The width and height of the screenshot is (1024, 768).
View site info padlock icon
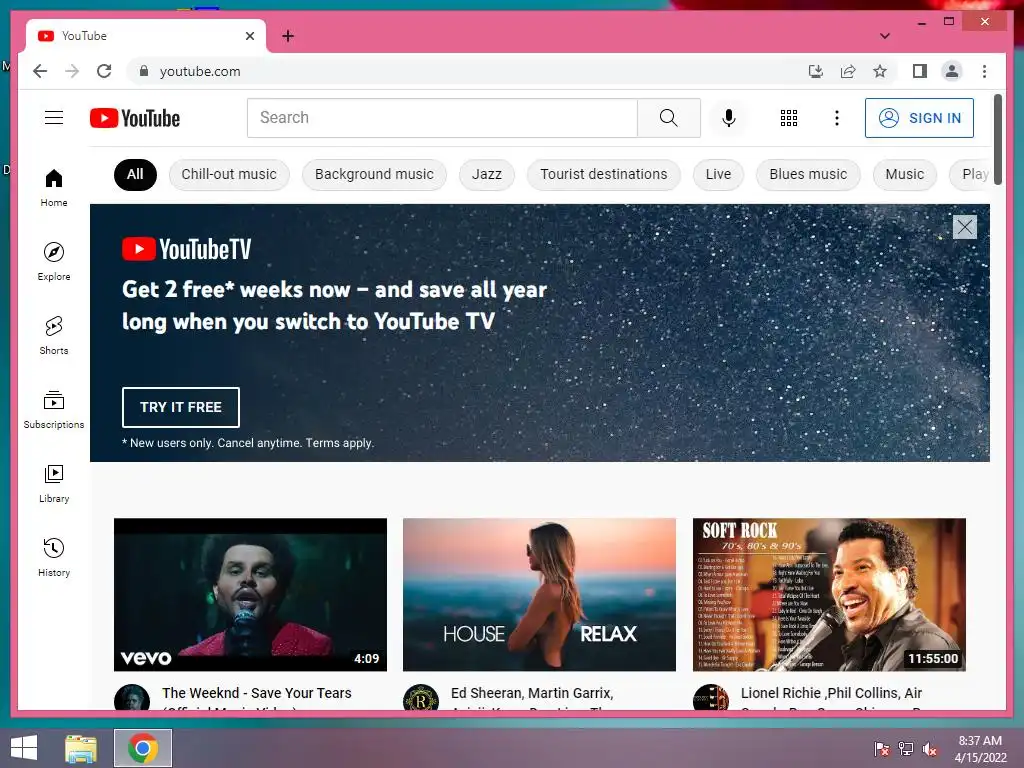[144, 71]
